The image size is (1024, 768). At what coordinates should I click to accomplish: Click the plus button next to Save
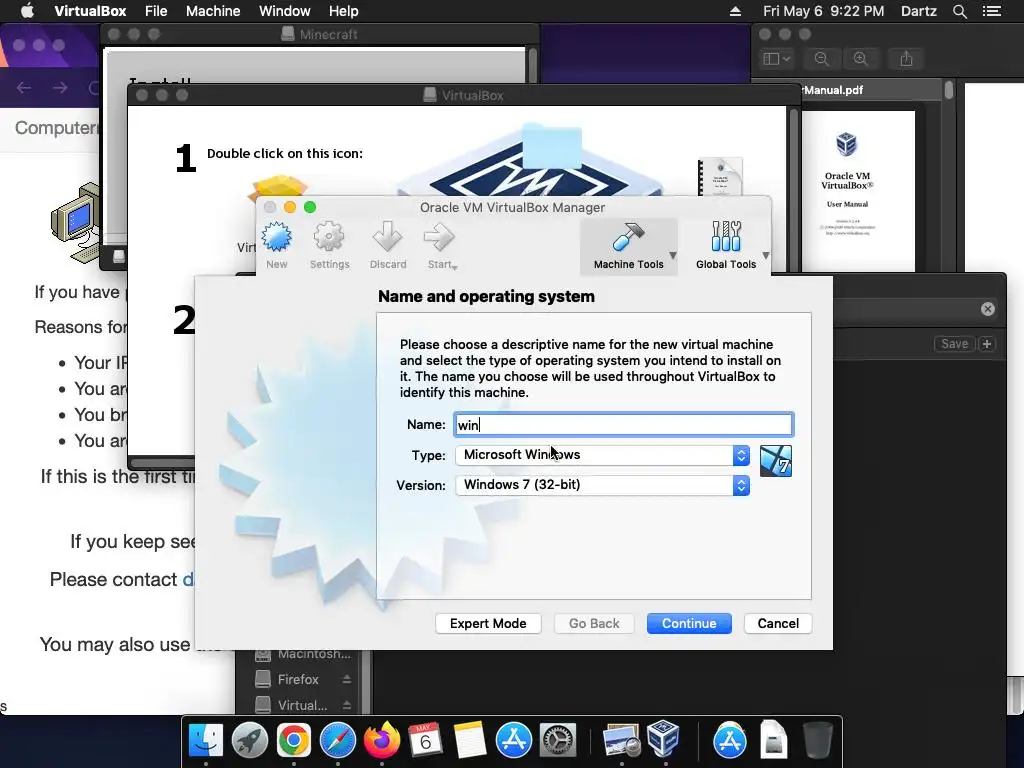click(x=987, y=344)
